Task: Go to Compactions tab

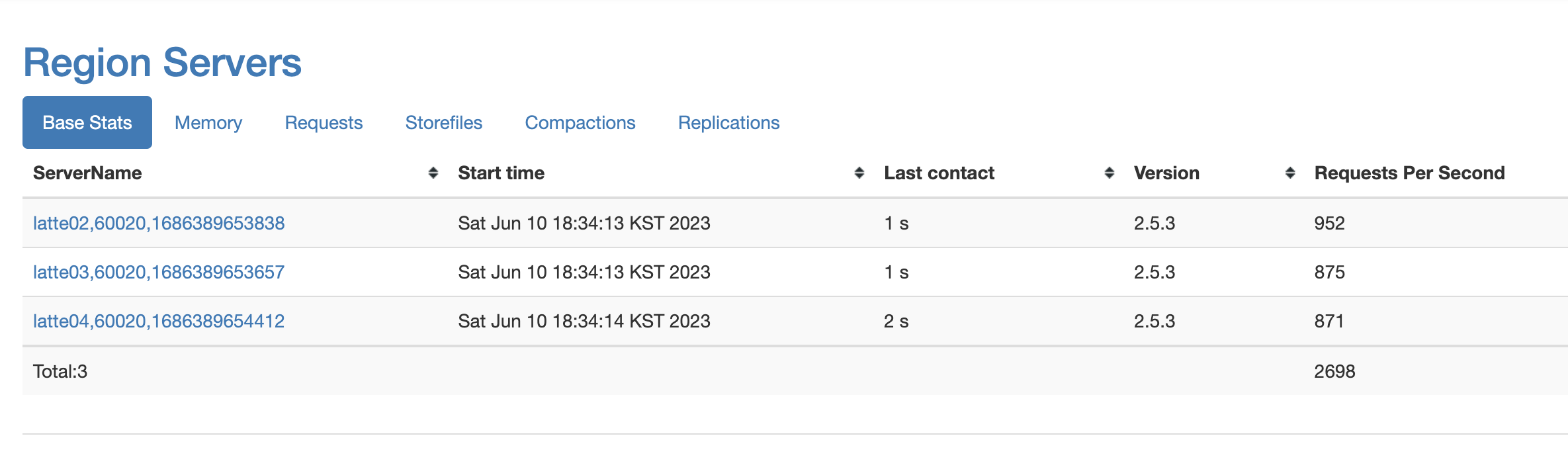Action: coord(580,122)
